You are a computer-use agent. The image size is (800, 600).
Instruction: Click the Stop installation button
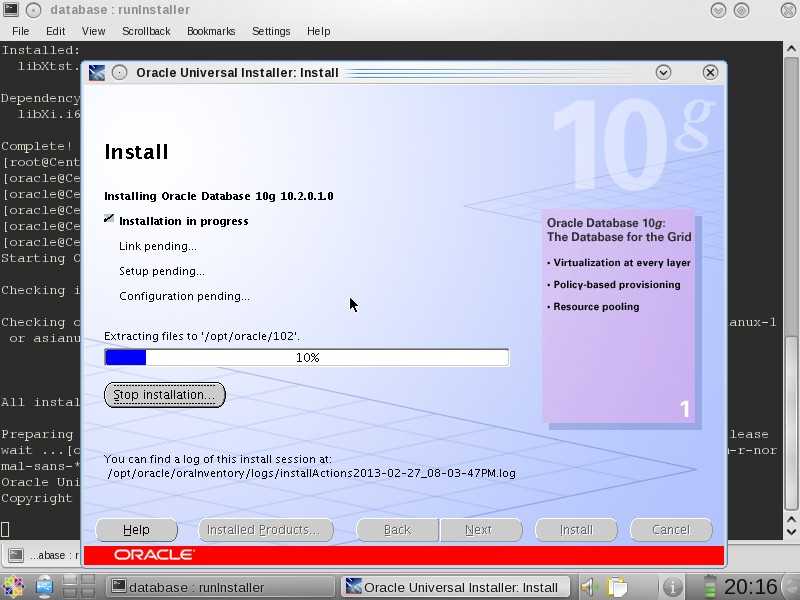pyautogui.click(x=164, y=395)
